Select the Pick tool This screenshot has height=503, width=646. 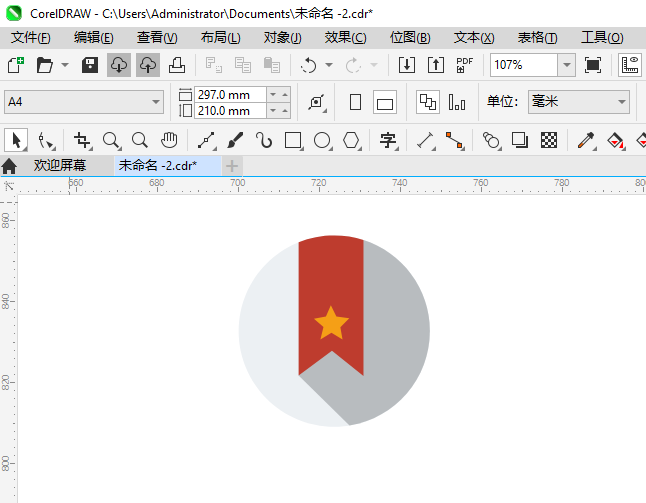tap(16, 140)
